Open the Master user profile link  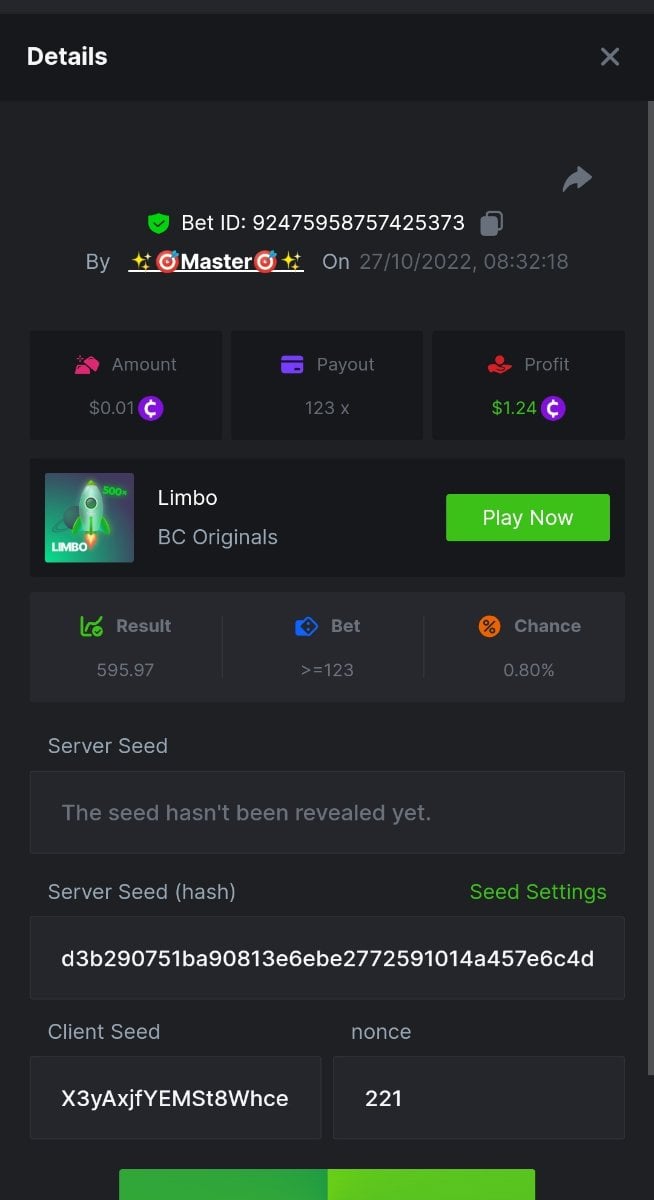[216, 262]
